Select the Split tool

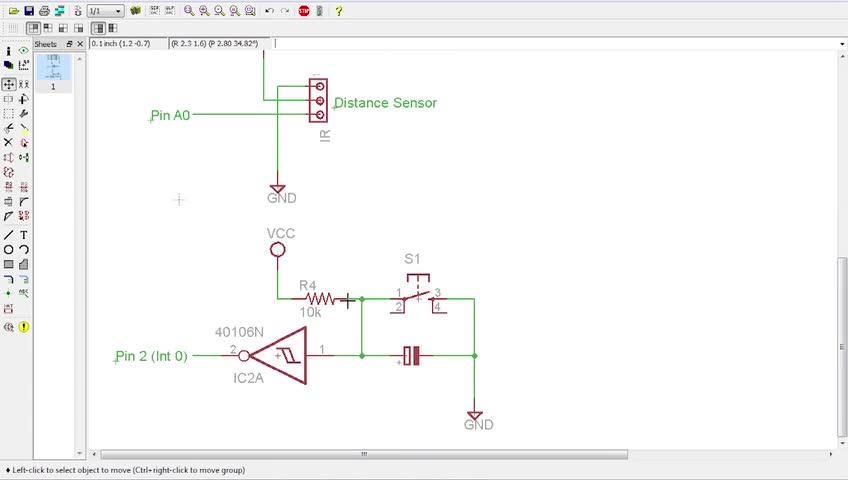pyautogui.click(x=8, y=216)
